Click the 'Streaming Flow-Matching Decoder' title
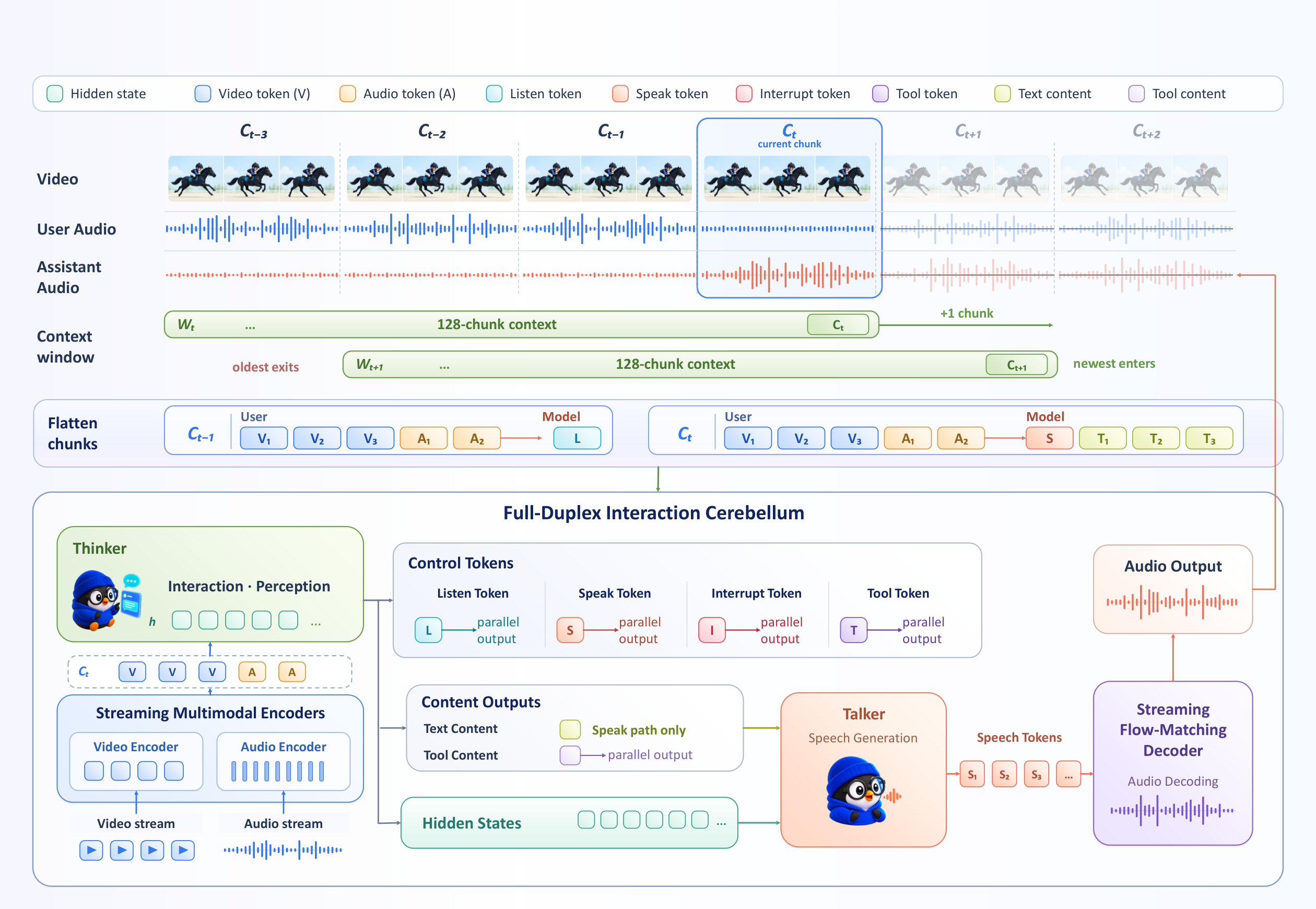 [1172, 730]
